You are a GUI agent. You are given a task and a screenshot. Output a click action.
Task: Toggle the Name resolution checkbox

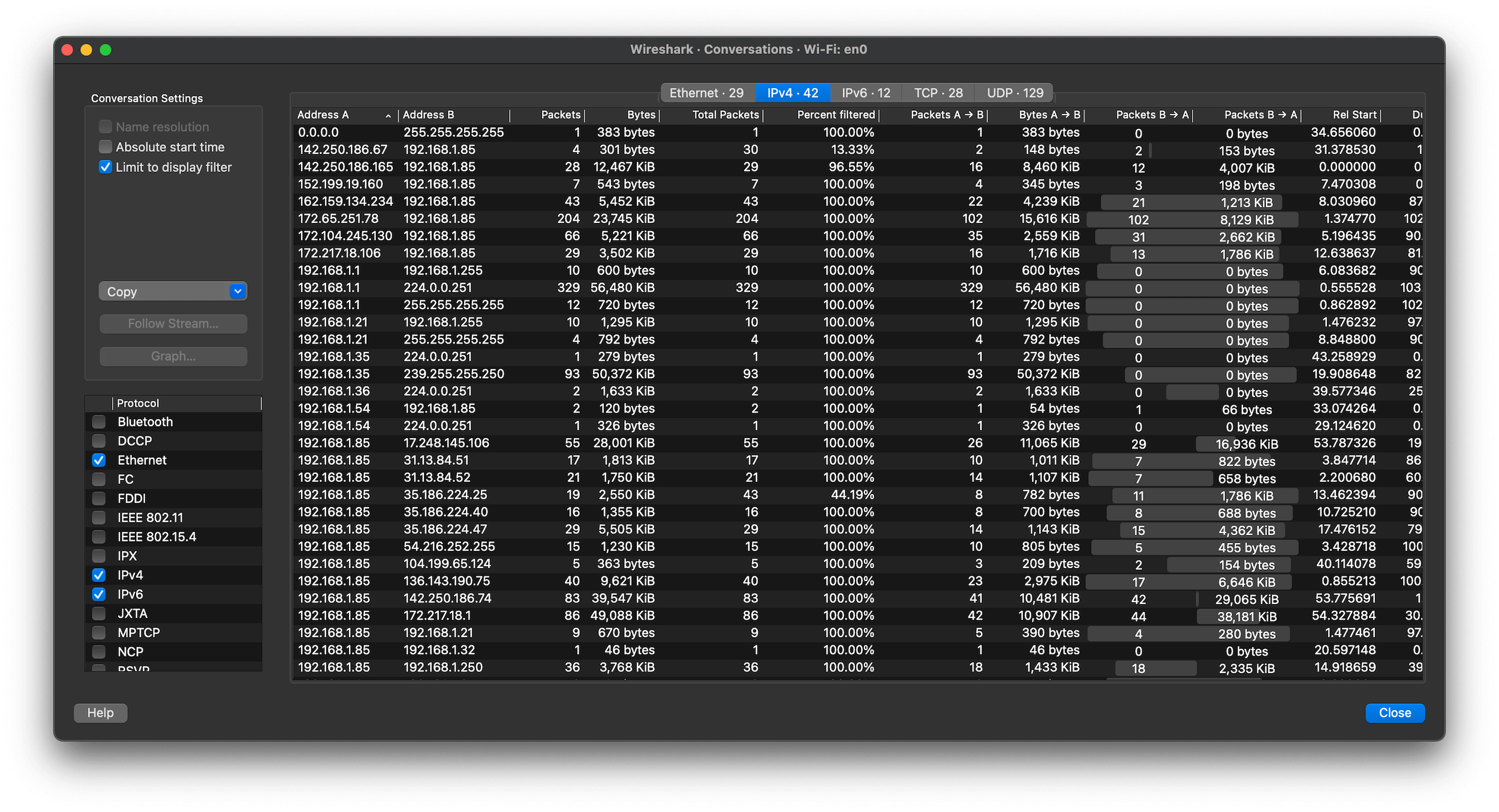point(105,126)
